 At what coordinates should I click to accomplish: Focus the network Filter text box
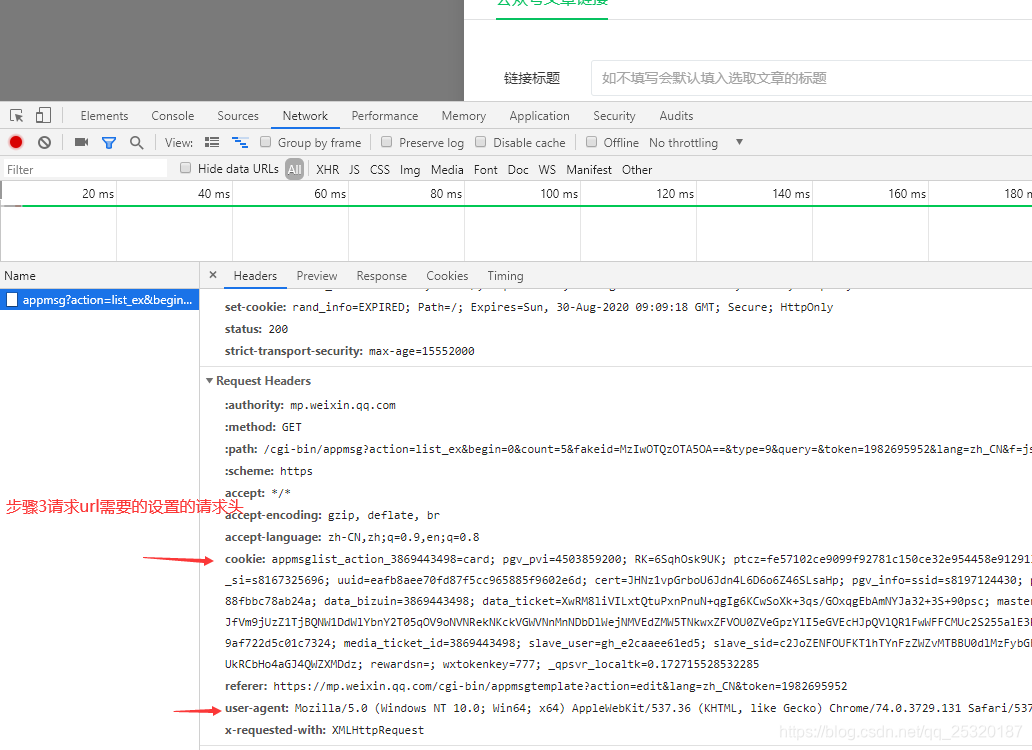pos(86,169)
